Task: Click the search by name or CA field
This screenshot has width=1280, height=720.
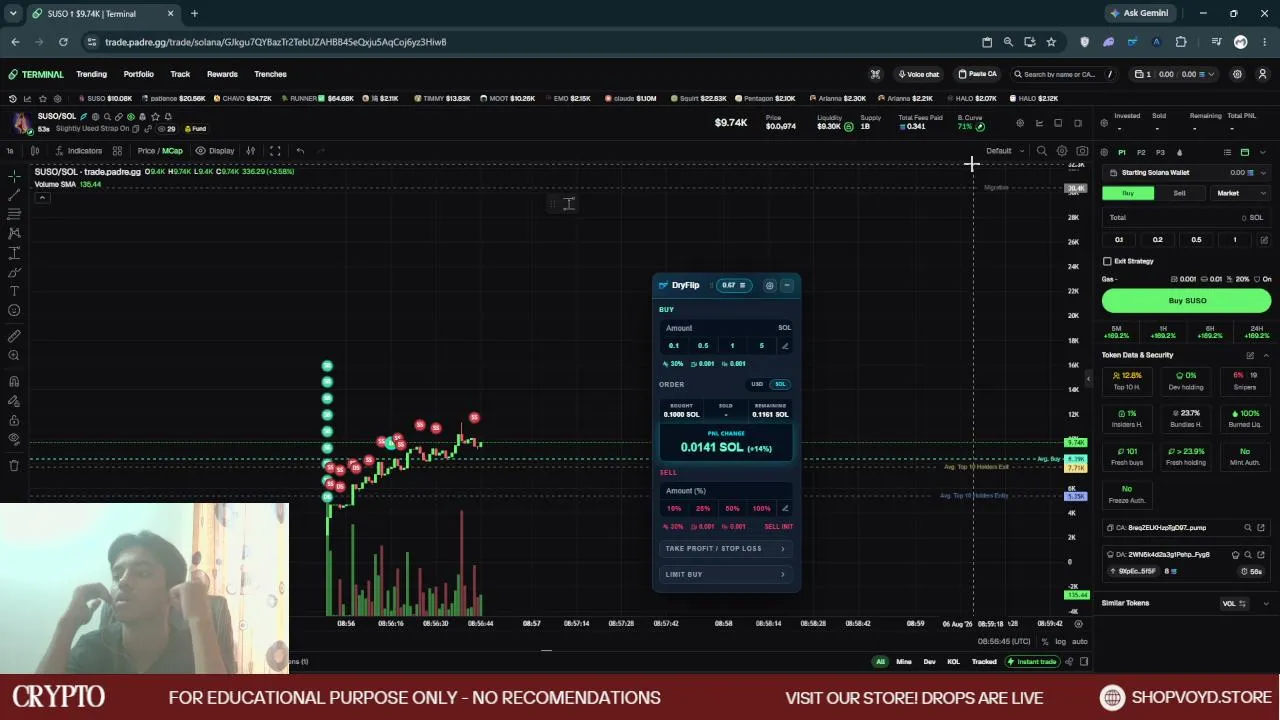Action: [1066, 74]
